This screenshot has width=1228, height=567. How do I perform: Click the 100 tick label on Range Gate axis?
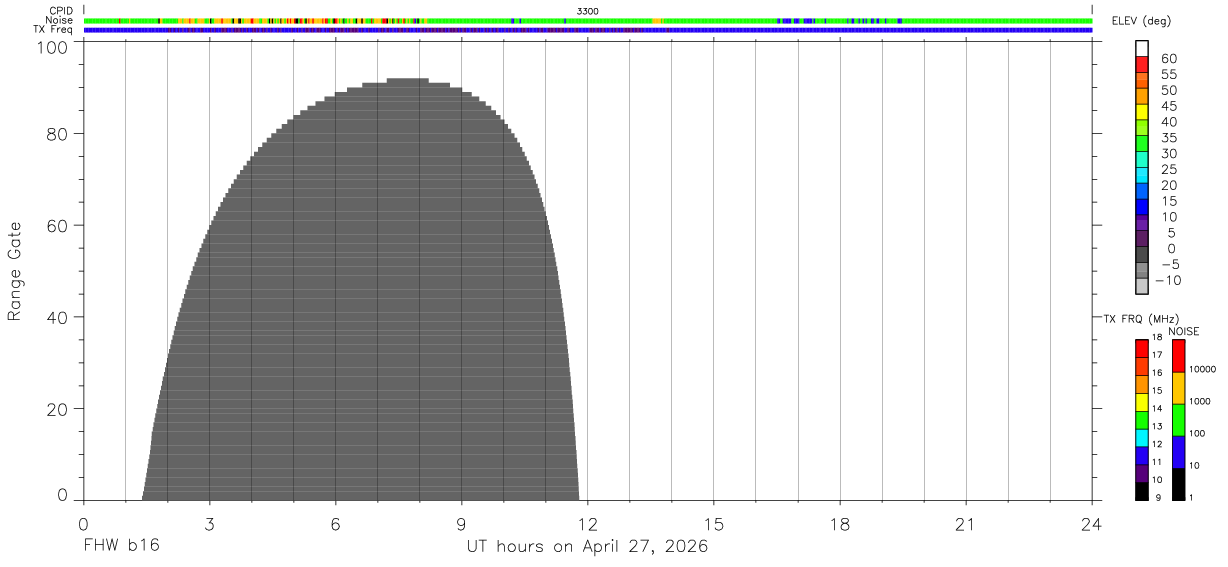click(x=50, y=47)
